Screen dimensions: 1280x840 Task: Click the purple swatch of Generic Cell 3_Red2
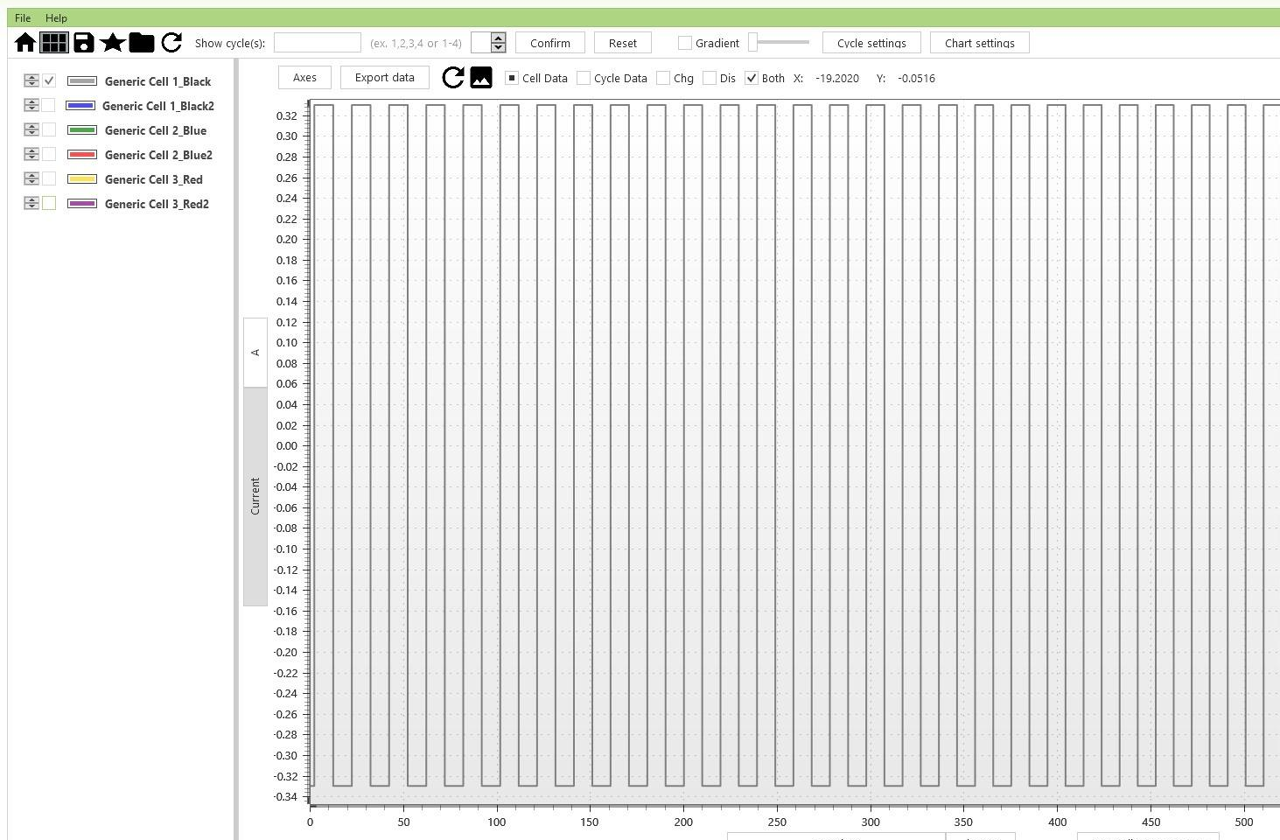[x=82, y=203]
